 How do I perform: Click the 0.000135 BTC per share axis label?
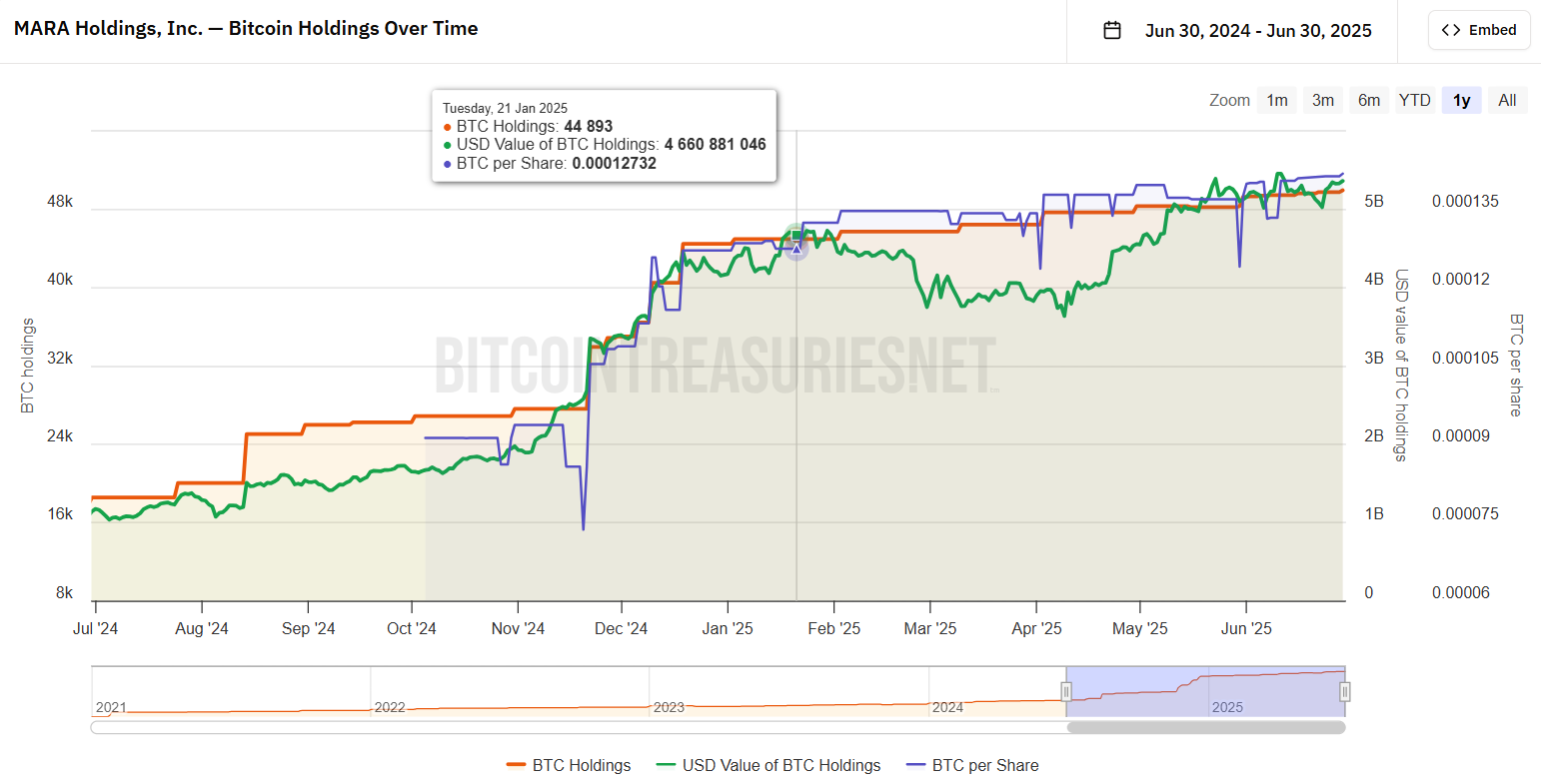1465,201
